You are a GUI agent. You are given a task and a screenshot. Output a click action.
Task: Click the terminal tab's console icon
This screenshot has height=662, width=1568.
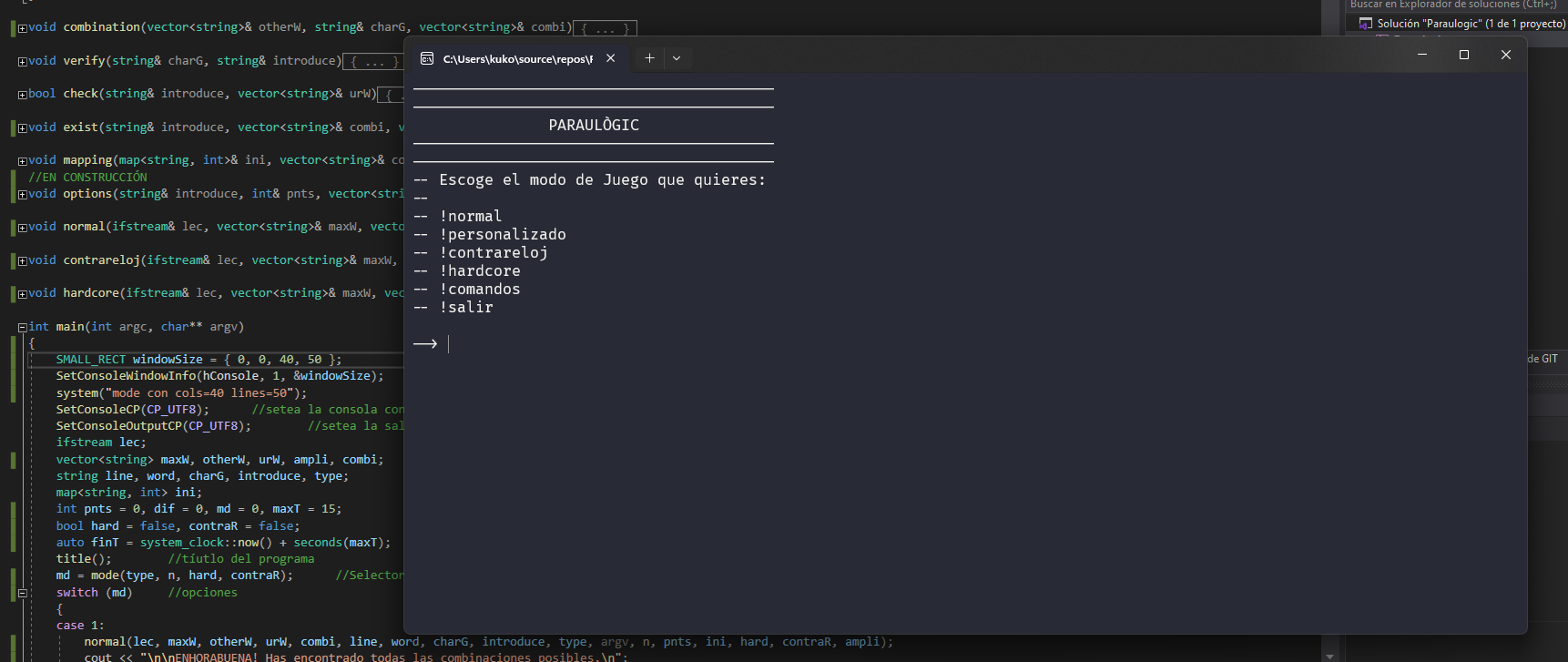pyautogui.click(x=426, y=58)
